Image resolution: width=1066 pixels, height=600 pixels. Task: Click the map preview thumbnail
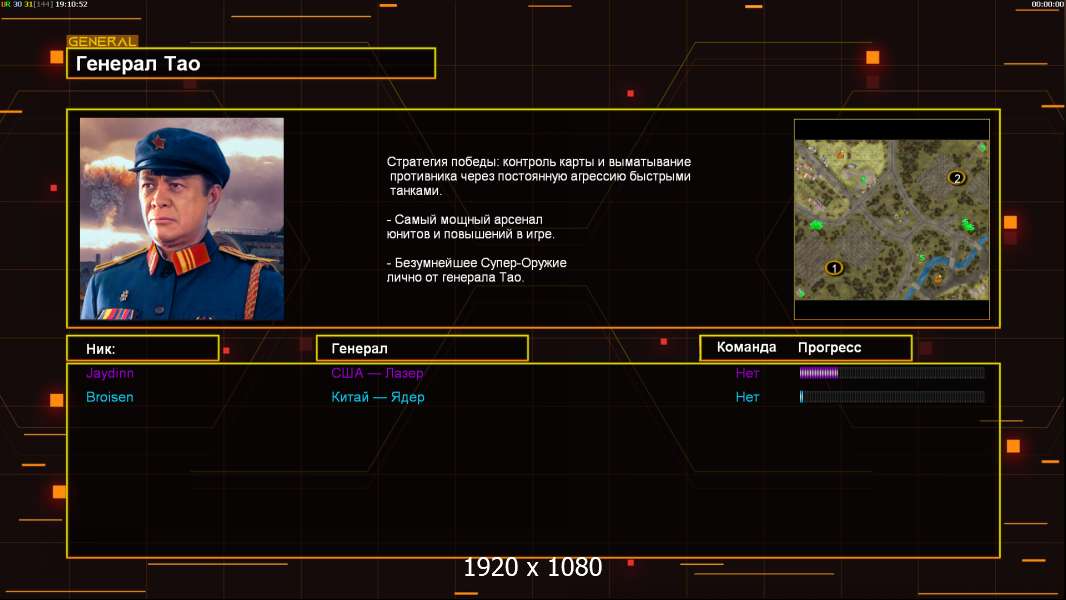(x=892, y=219)
